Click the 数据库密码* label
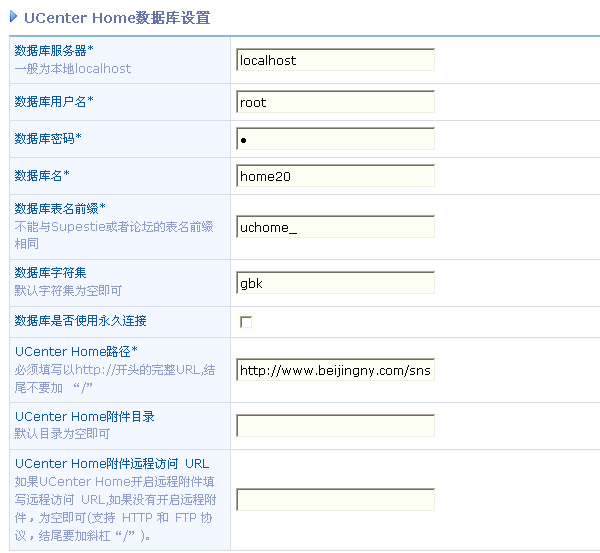 [48, 138]
